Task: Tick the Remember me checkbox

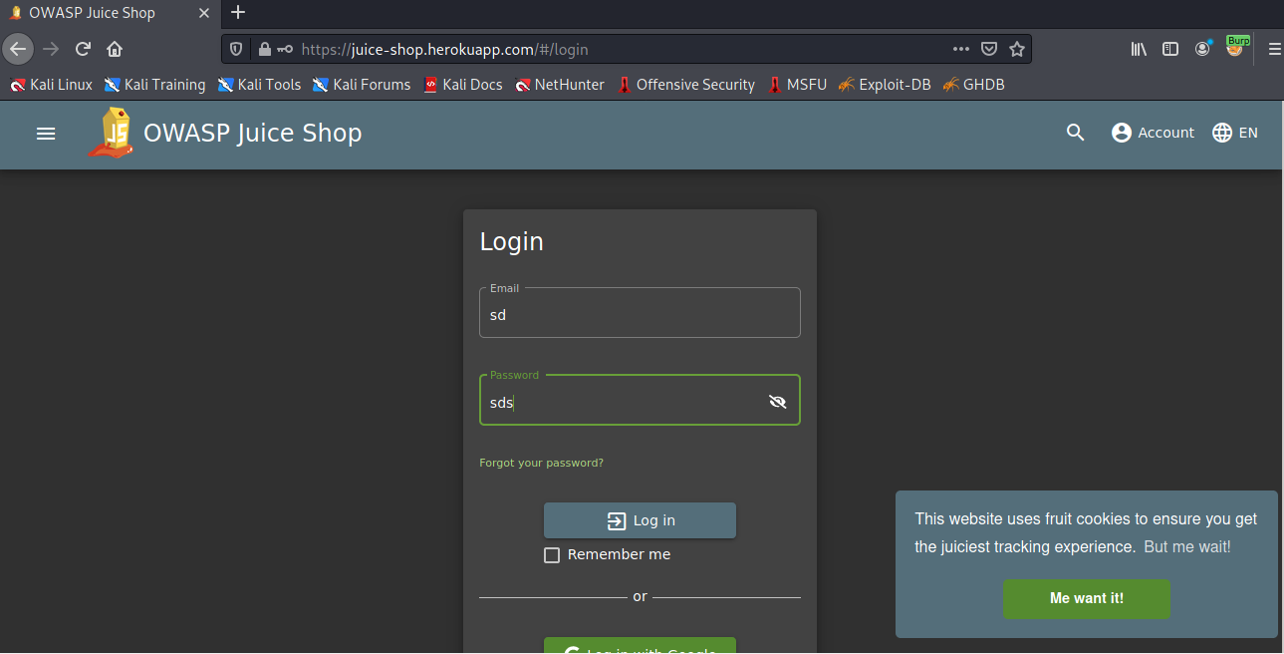Action: click(x=552, y=555)
